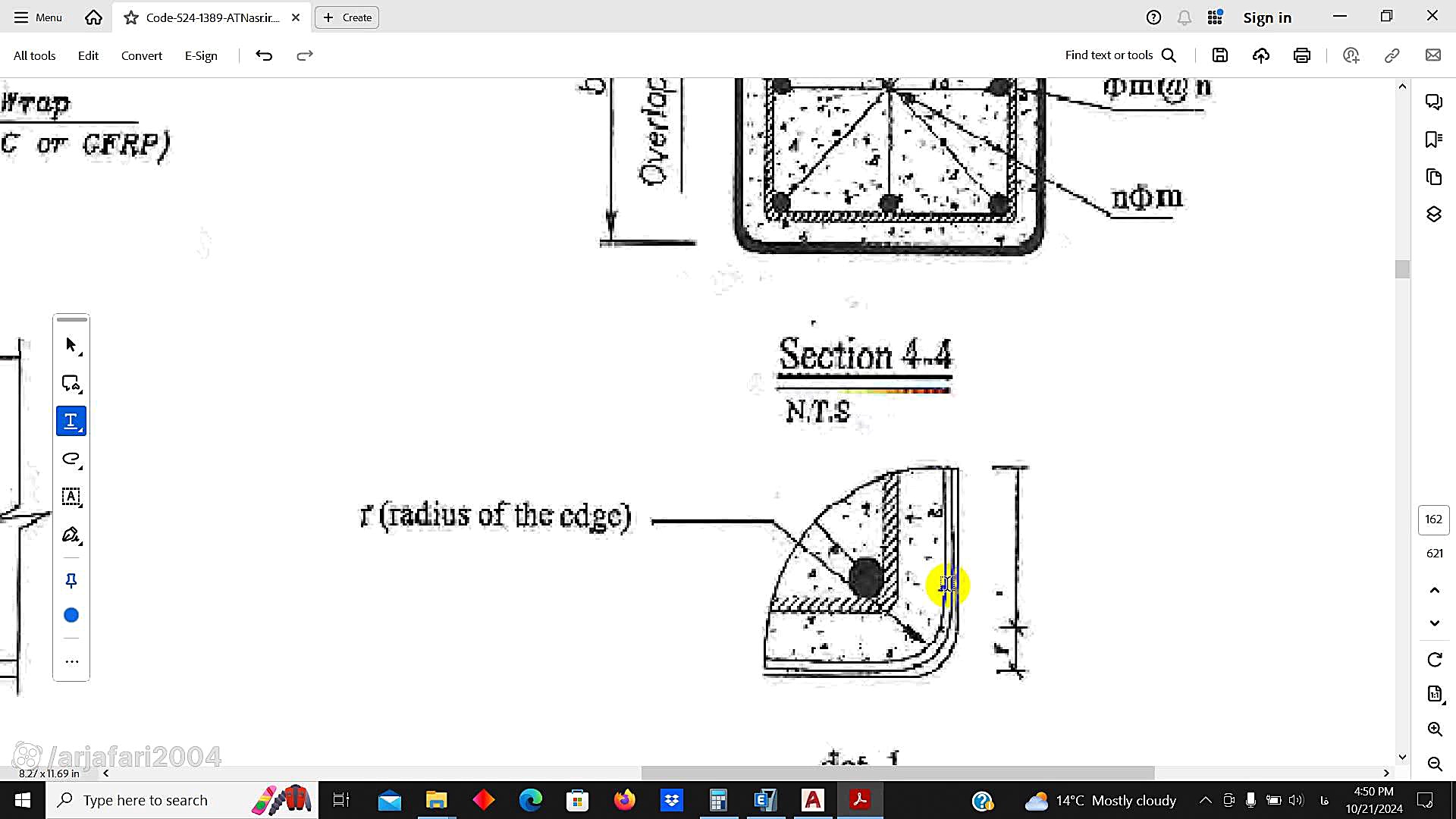The image size is (1456, 819).
Task: Show hidden system tray icons
Action: tap(1205, 800)
